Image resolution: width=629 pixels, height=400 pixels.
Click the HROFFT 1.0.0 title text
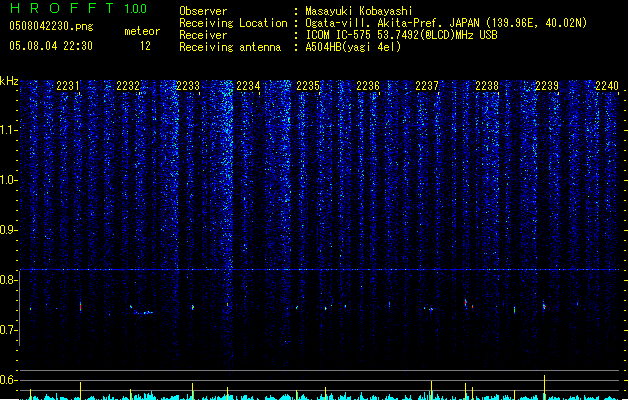[79, 8]
